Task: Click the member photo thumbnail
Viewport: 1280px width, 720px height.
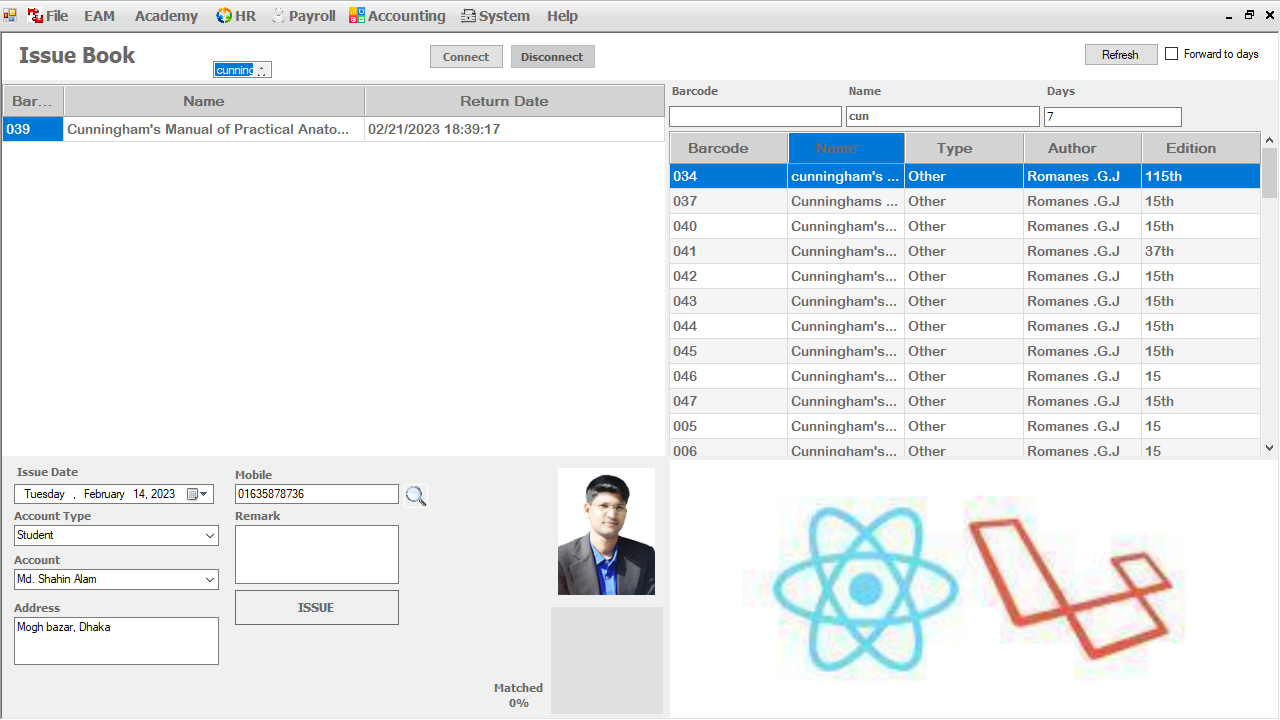Action: 606,531
